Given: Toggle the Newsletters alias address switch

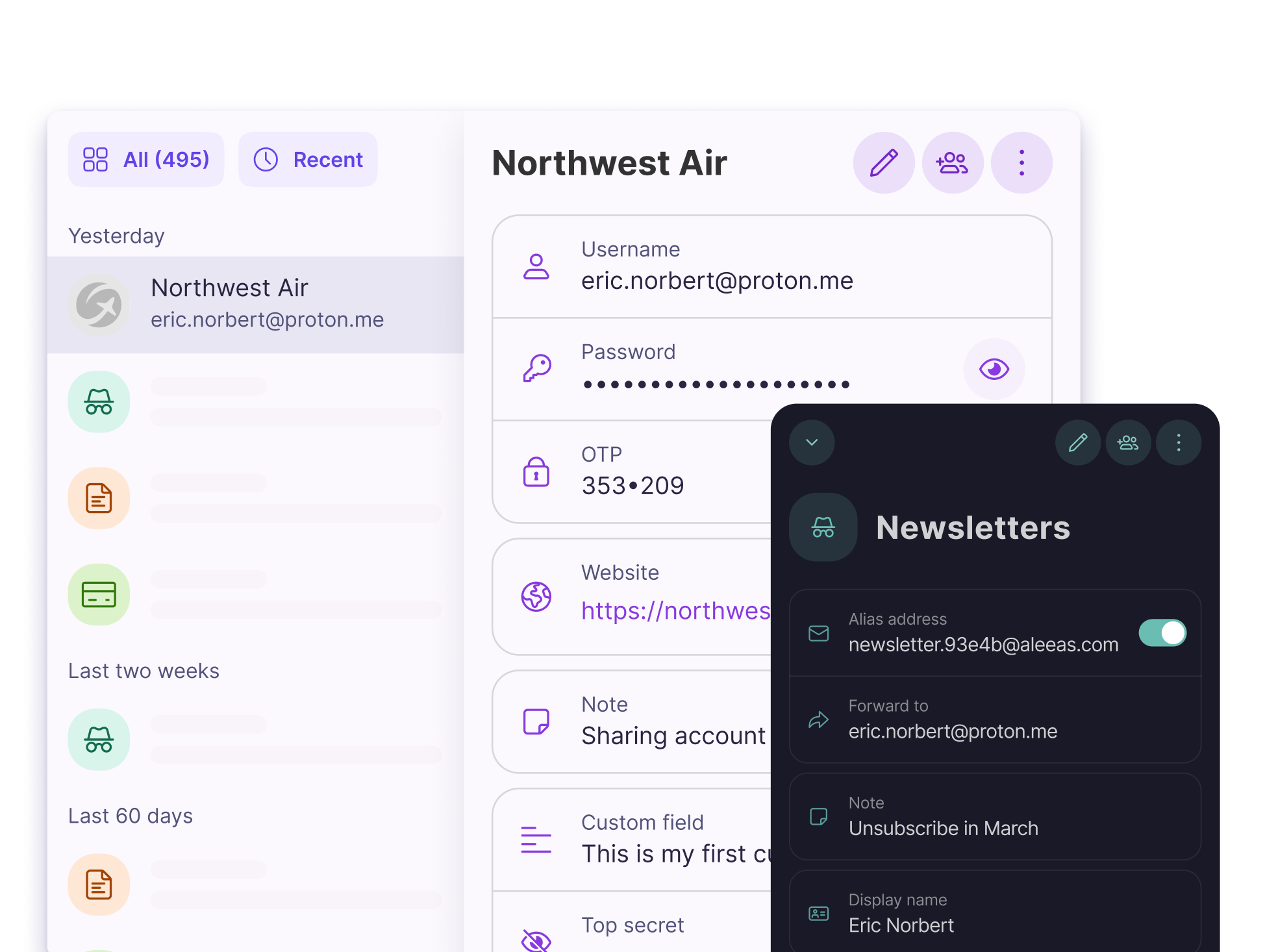Looking at the screenshot, I should (x=1162, y=633).
